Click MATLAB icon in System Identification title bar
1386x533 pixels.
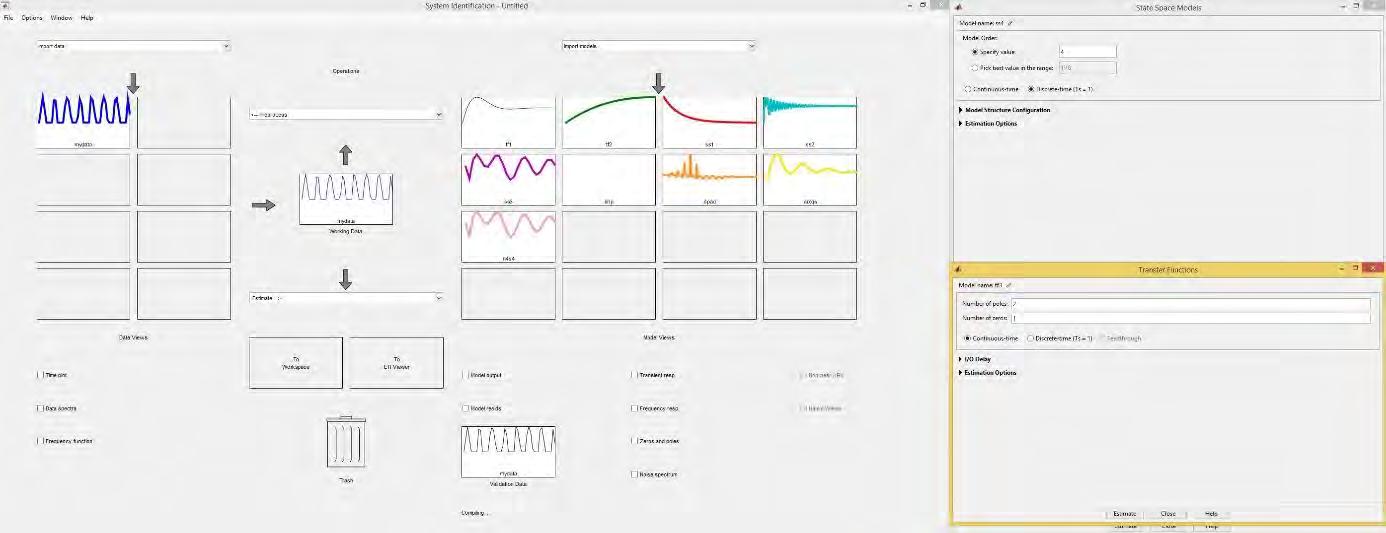coord(6,6)
